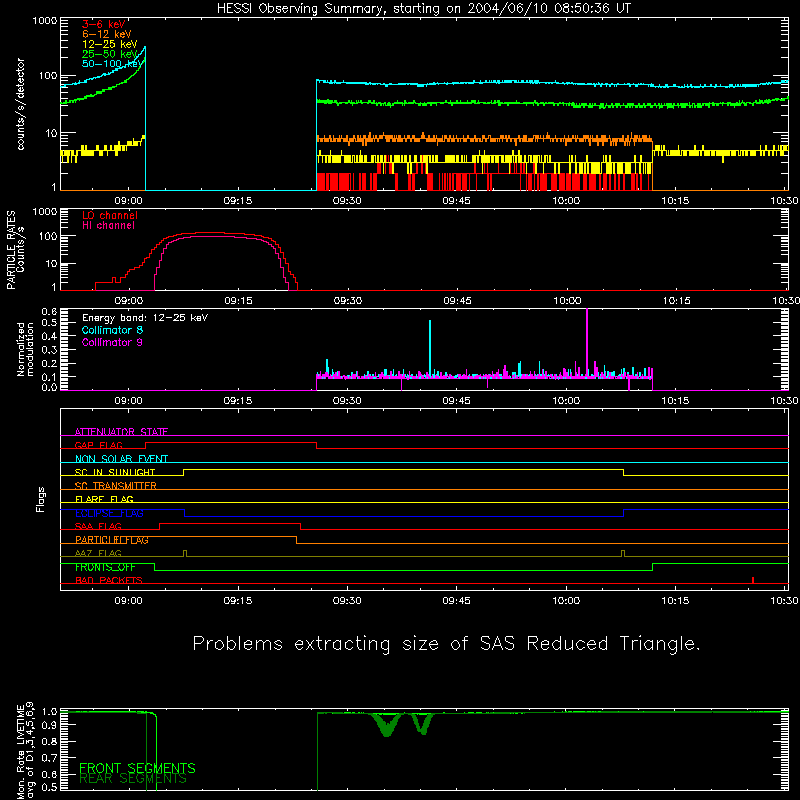Screen dimensions: 800x800
Task: Click the "Collimator 9" legend label
Action: point(112,342)
